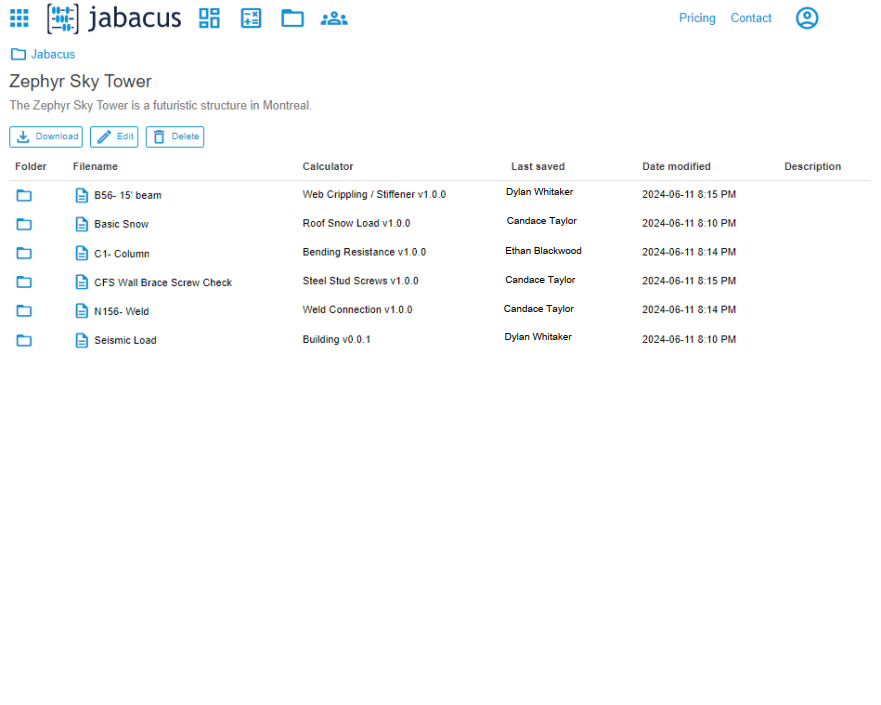
Task: Select Weld Connection v1.0.0 calculator
Action: point(357,310)
